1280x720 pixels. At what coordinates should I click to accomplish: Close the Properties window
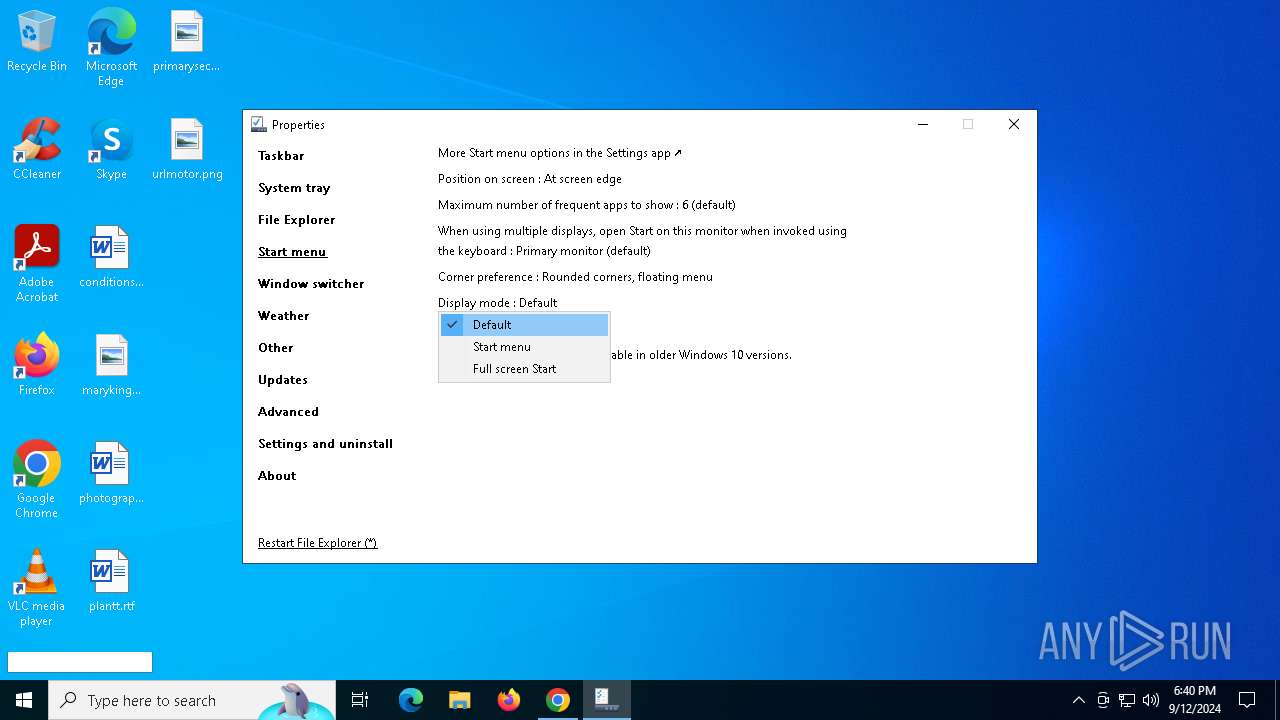click(1014, 125)
